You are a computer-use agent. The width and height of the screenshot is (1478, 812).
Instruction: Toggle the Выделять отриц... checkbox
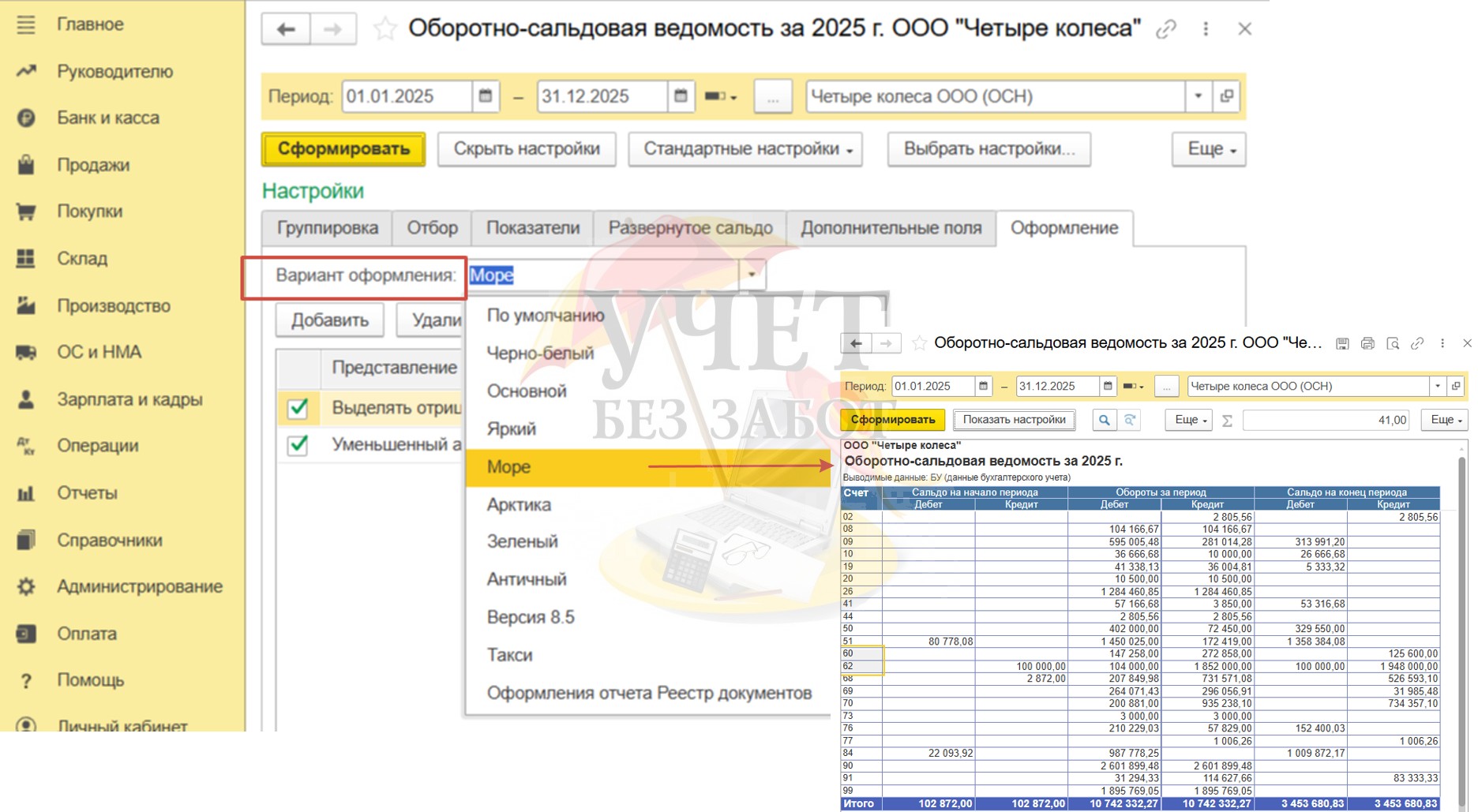coord(298,408)
